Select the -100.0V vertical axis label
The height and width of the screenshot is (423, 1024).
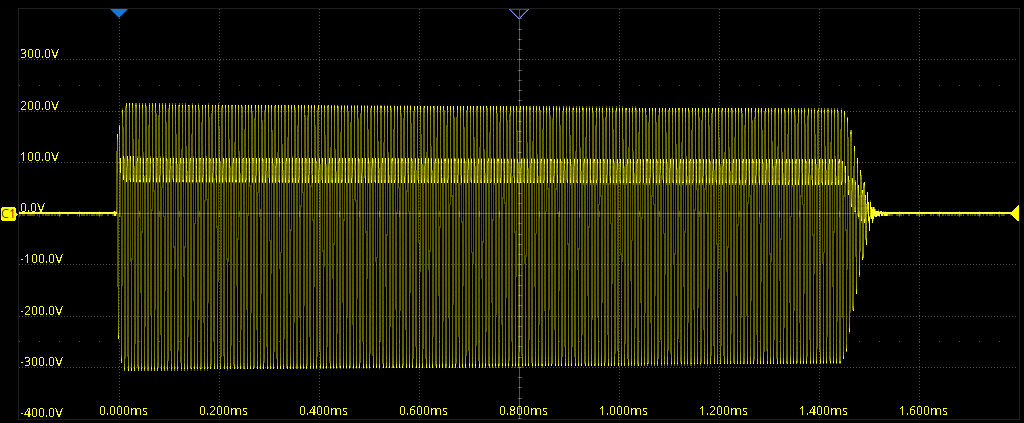tap(42, 260)
